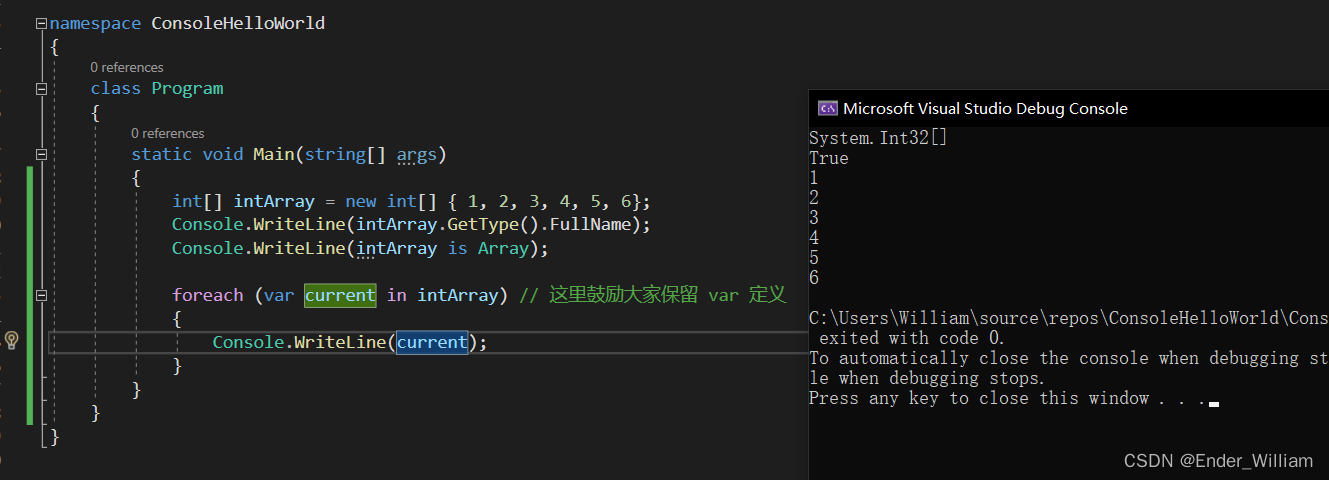Open the 0 references link above class Program
This screenshot has height=480, width=1329.
point(126,67)
